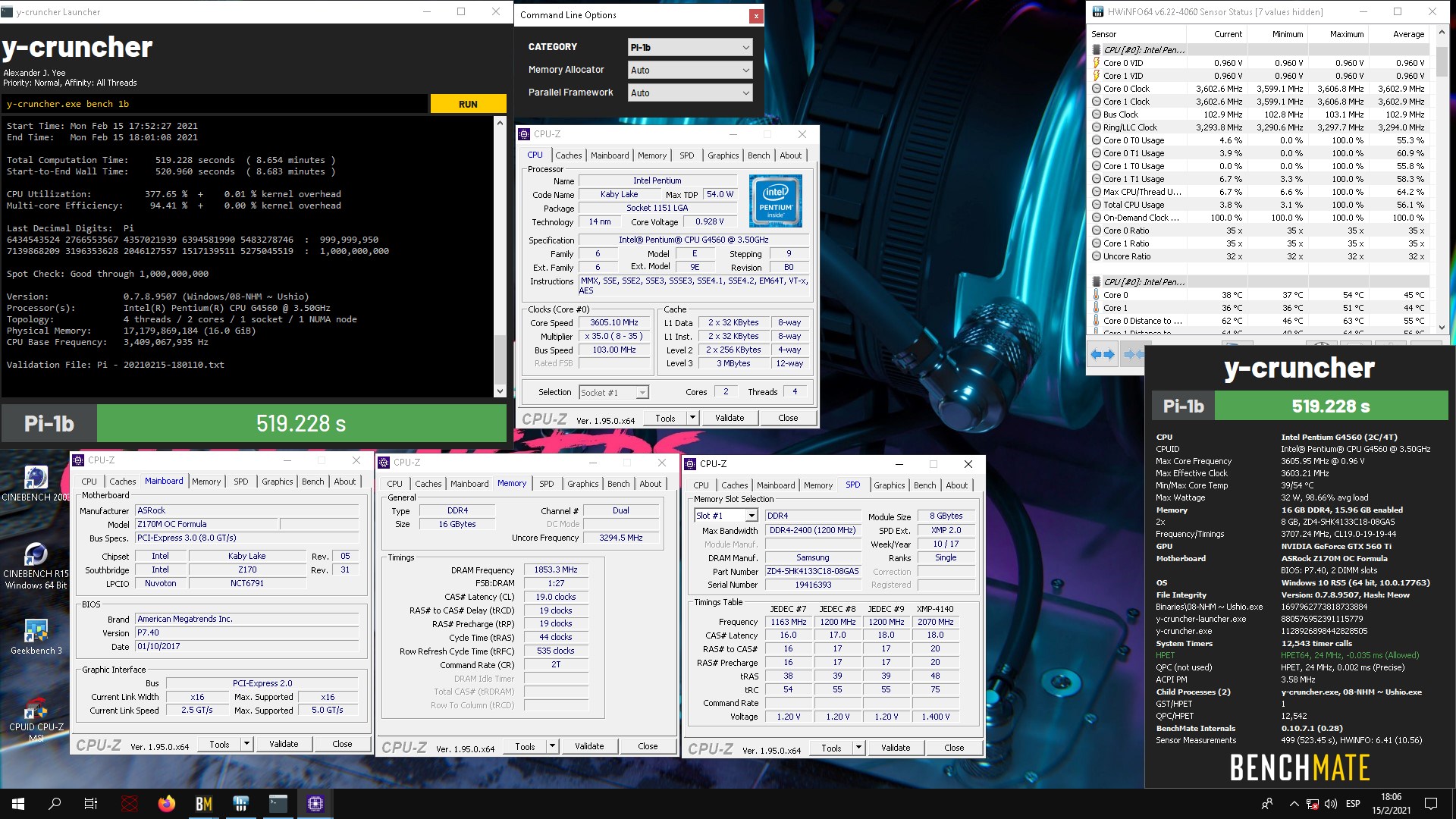Open the Parallel Framework dropdown
Viewport: 1456px width, 819px height.
[x=690, y=93]
